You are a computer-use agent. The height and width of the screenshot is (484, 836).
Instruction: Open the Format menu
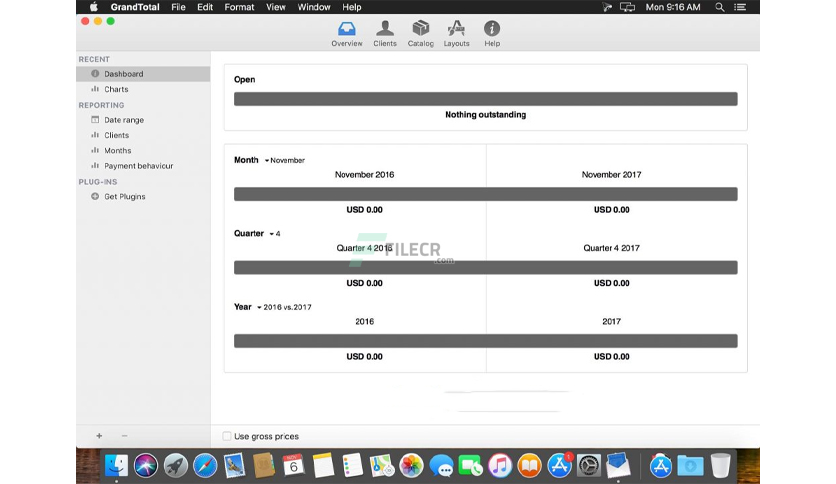coord(239,7)
